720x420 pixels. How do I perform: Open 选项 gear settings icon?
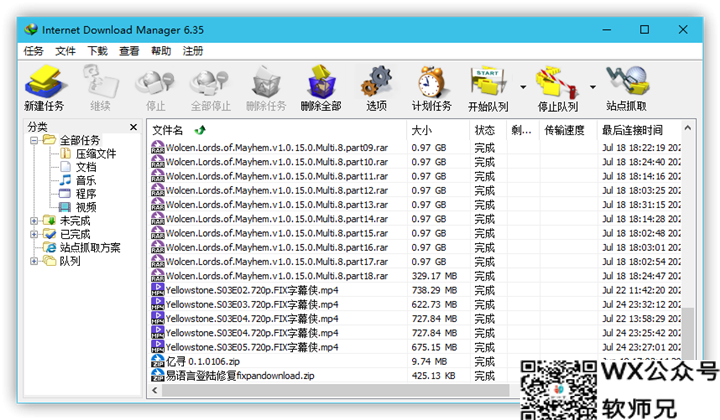click(x=376, y=82)
